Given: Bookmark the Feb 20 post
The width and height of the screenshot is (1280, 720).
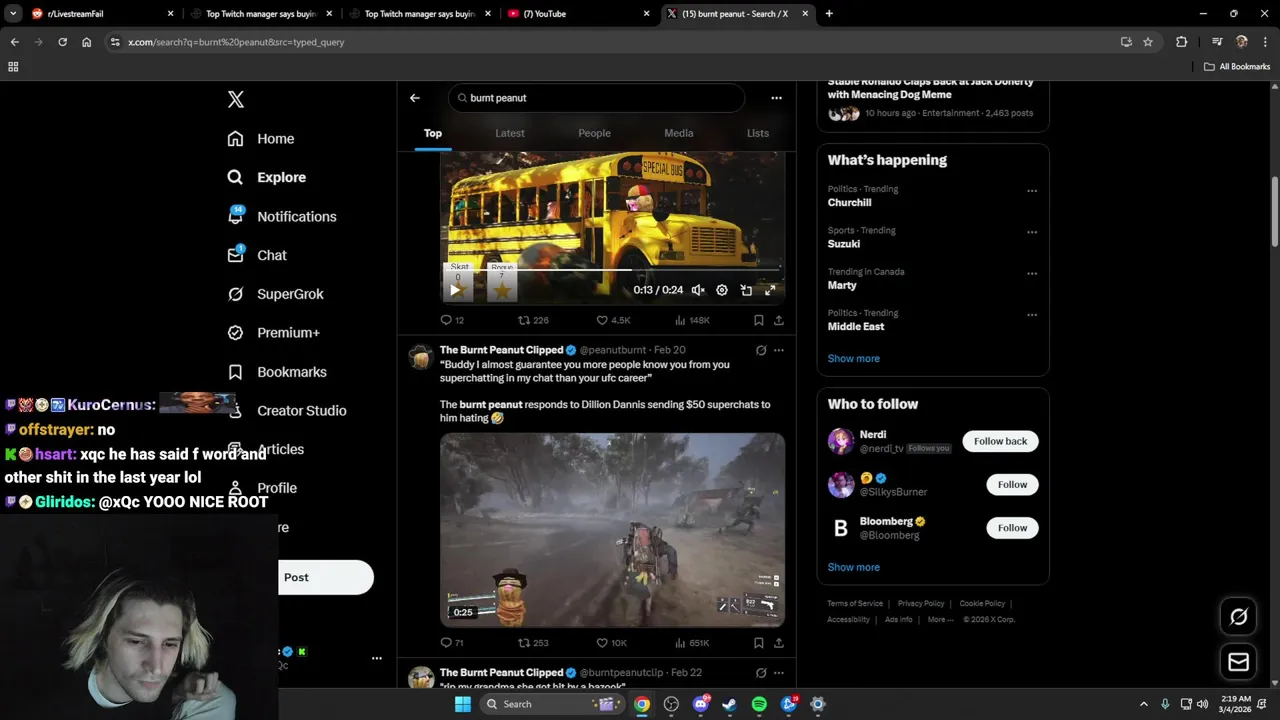Looking at the screenshot, I should 758,643.
